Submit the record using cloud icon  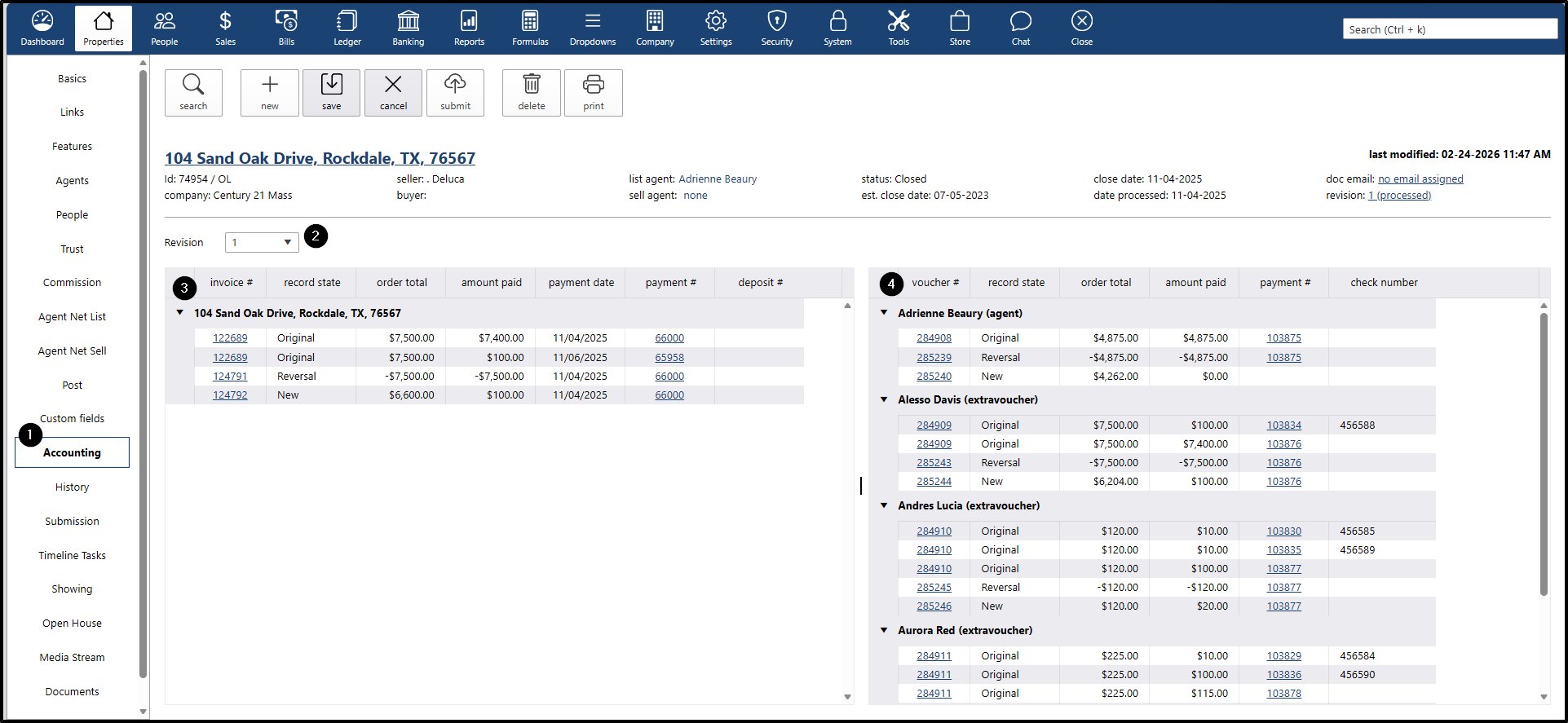tap(455, 93)
